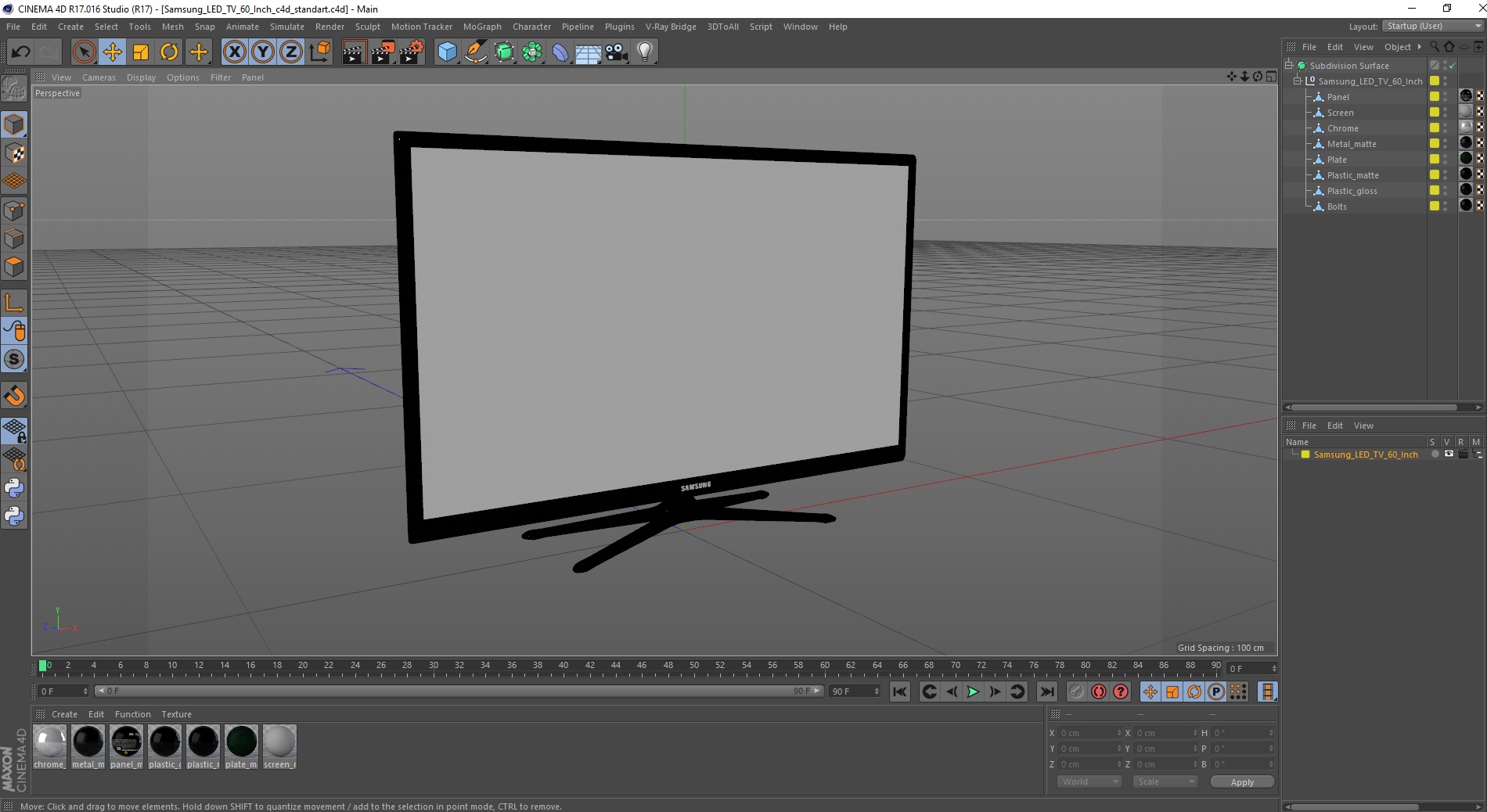Switch to Edges mode
This screenshot has width=1487, height=812.
tap(14, 239)
